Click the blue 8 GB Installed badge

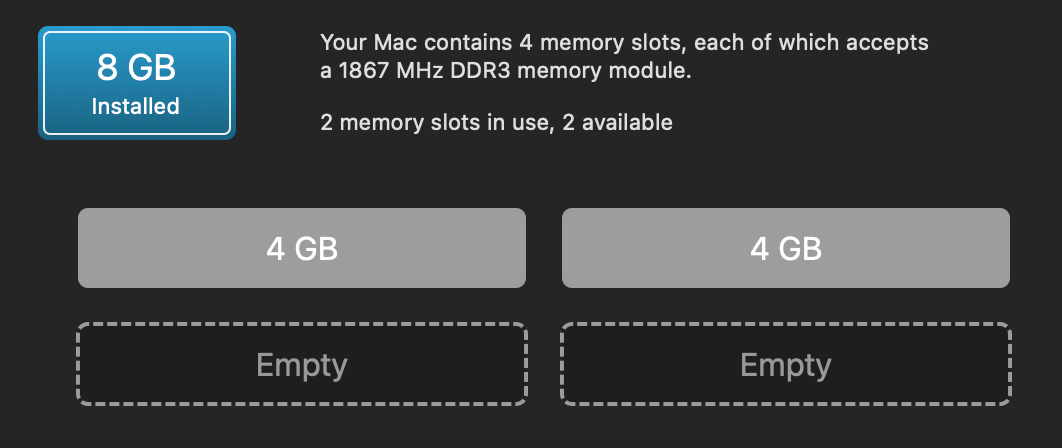[x=137, y=83]
